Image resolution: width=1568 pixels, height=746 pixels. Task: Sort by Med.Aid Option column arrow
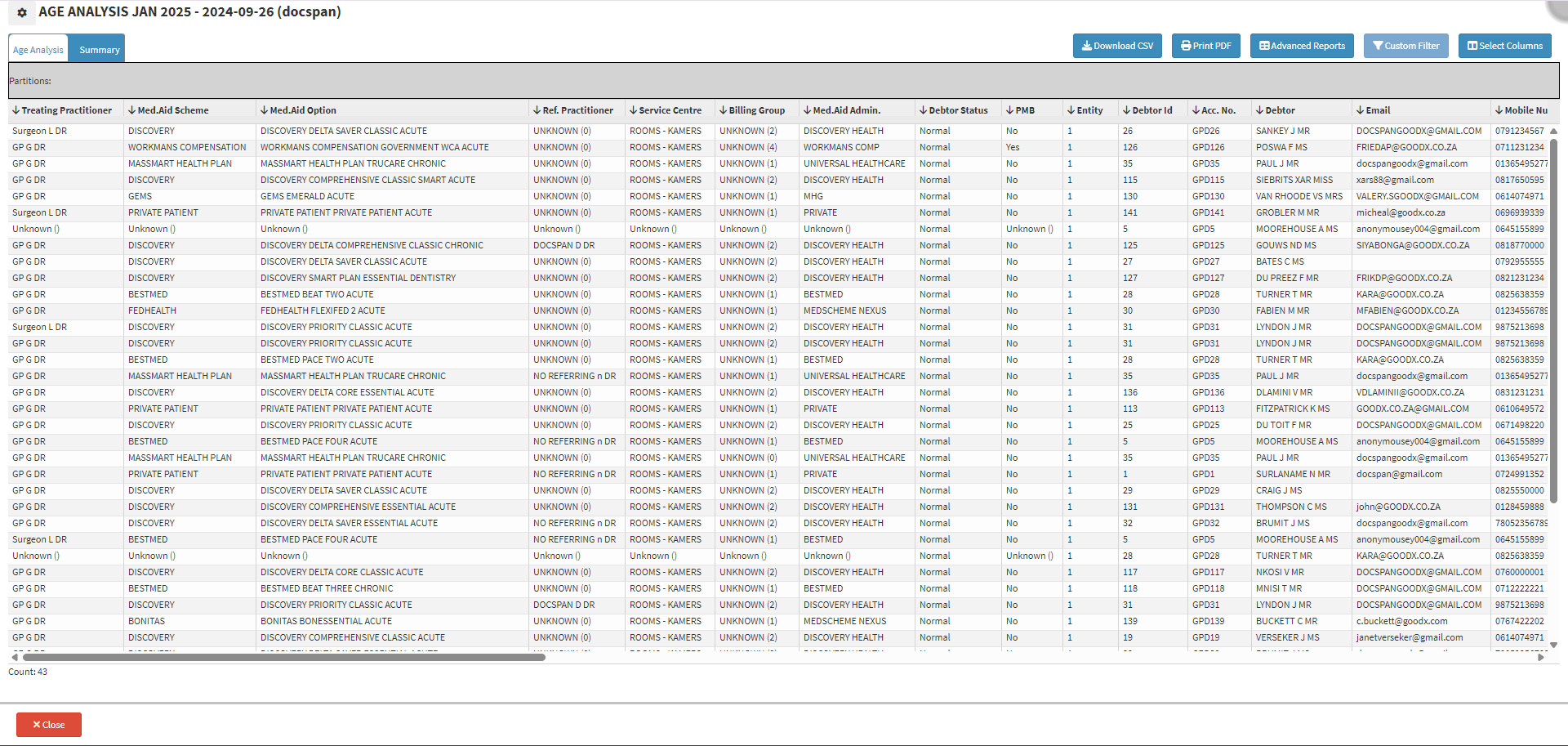click(x=264, y=110)
